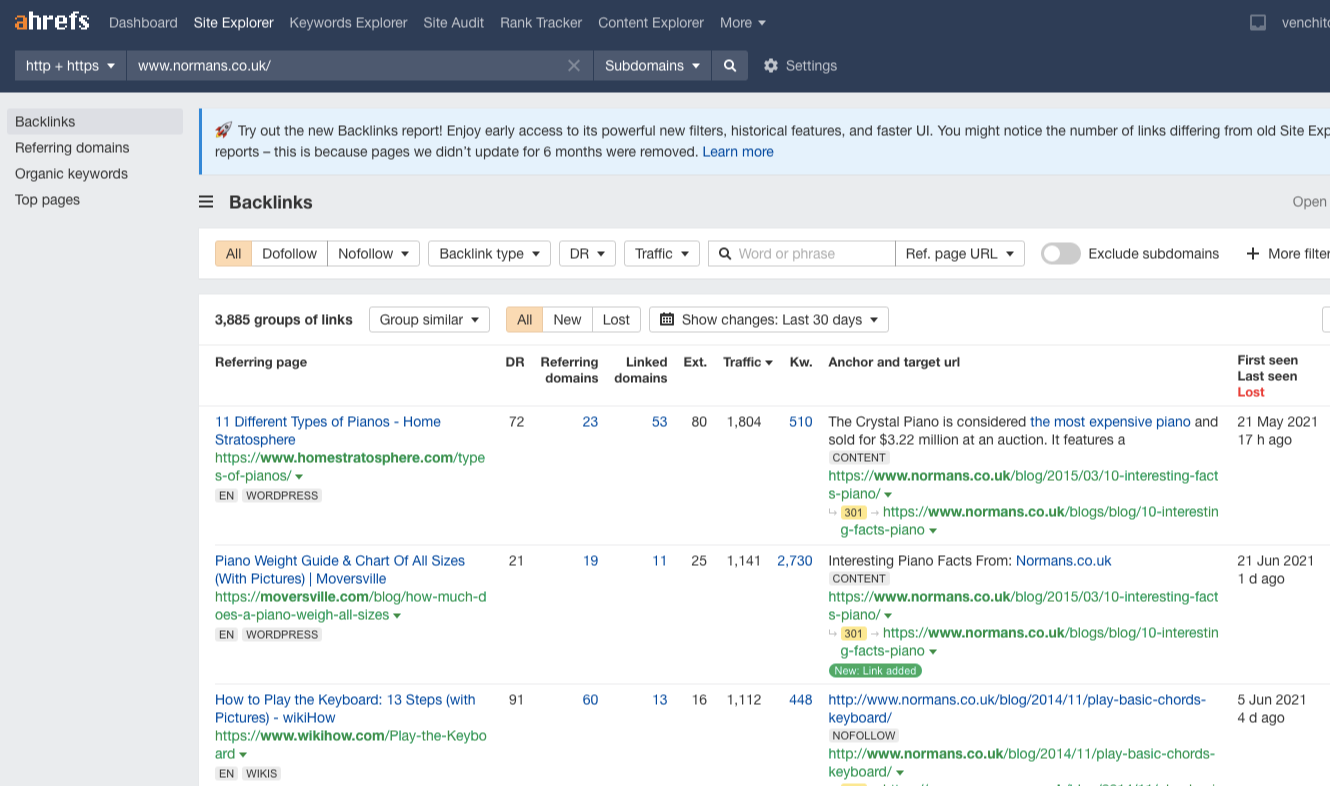This screenshot has height=786, width=1330.
Task: Click Linked domains column header
Action: tap(641, 370)
